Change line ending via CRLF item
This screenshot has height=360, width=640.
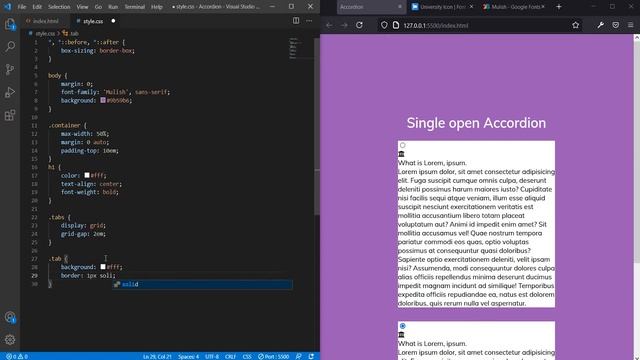pyautogui.click(x=231, y=356)
